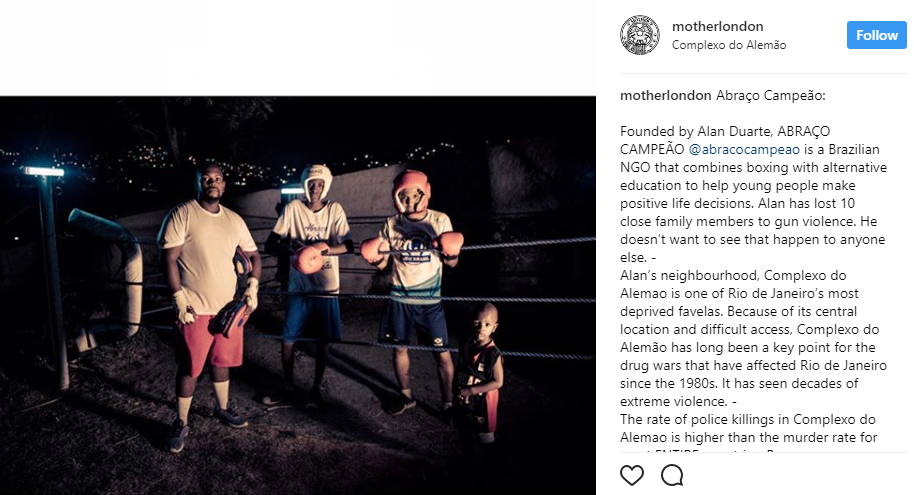Click the caption text about Rio favelas
Screen dimensions: 914x495
[753, 338]
